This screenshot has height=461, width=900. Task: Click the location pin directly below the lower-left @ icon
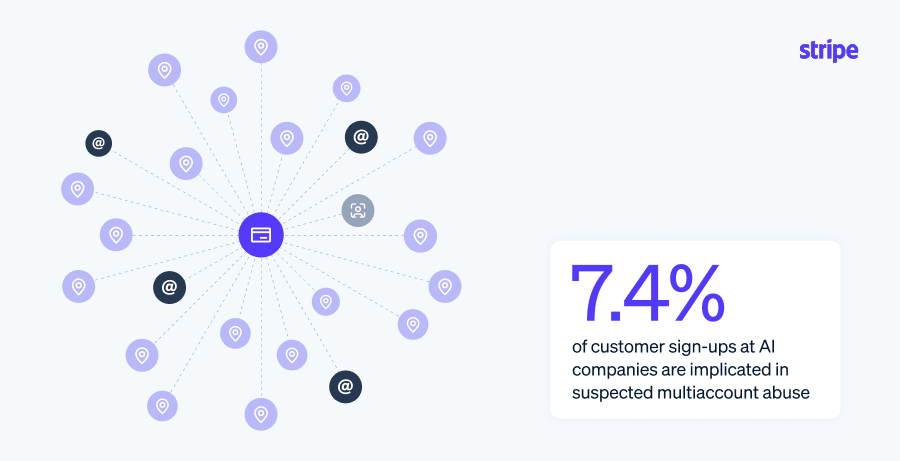(142, 354)
